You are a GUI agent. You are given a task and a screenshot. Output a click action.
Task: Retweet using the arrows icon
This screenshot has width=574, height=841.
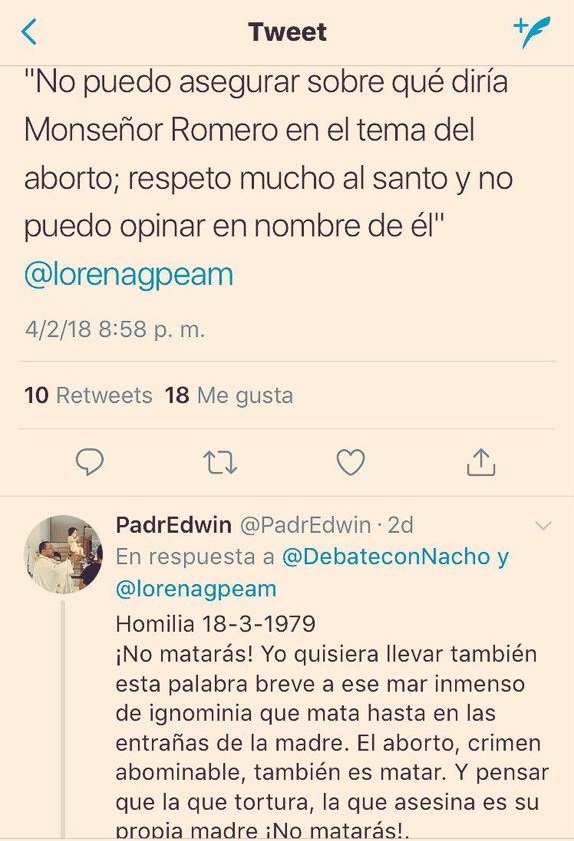tap(220, 463)
